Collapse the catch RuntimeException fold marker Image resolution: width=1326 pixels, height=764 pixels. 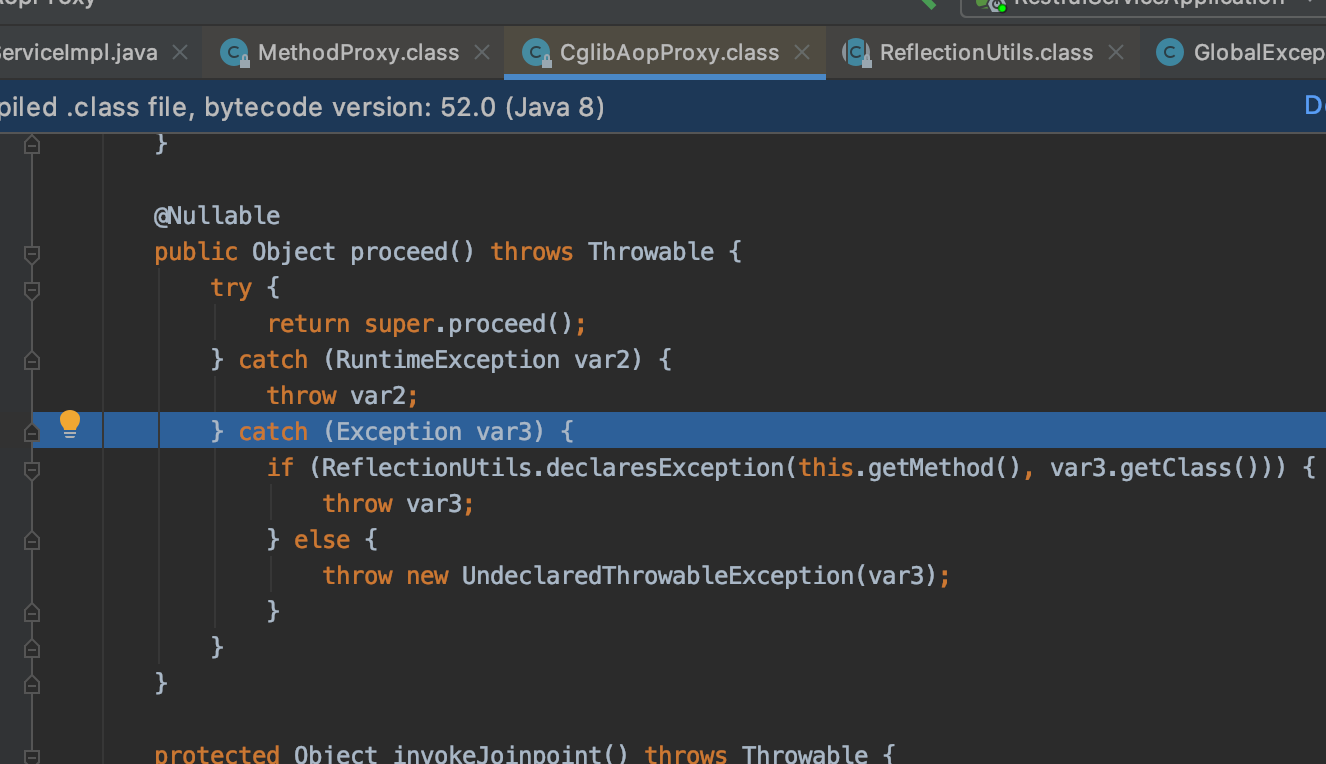[32, 360]
